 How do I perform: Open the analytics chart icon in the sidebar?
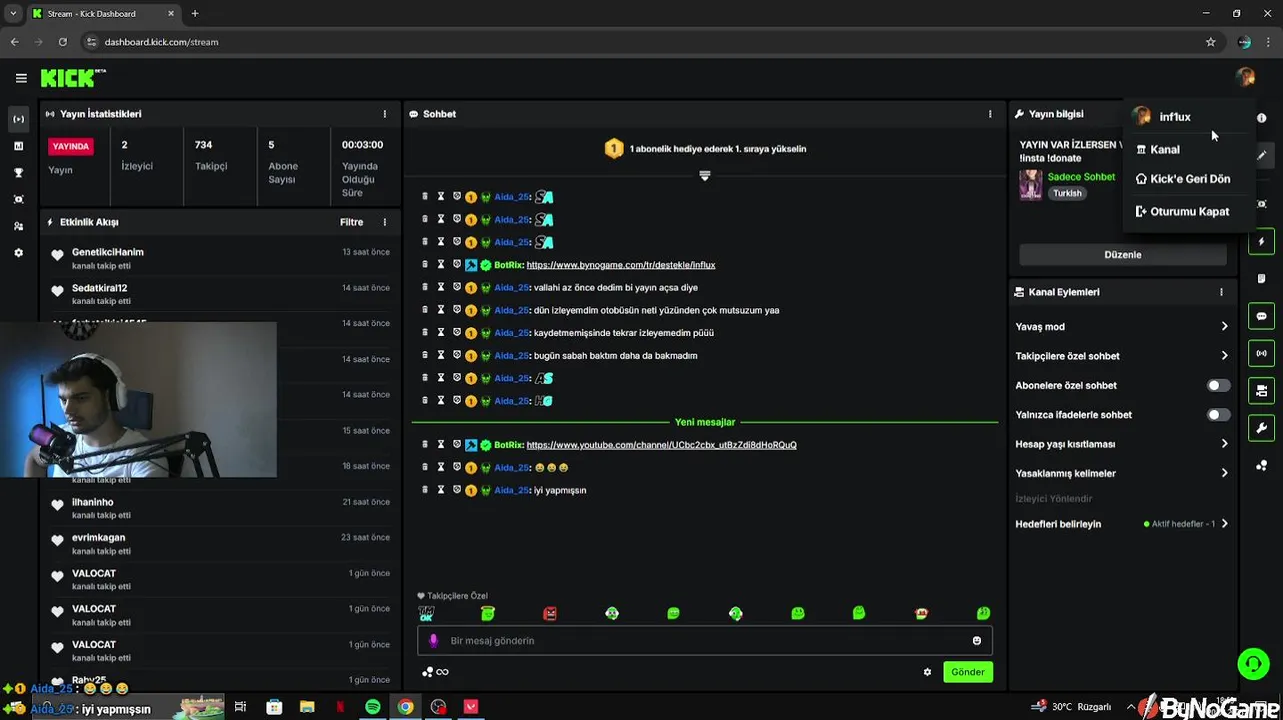pyautogui.click(x=18, y=146)
